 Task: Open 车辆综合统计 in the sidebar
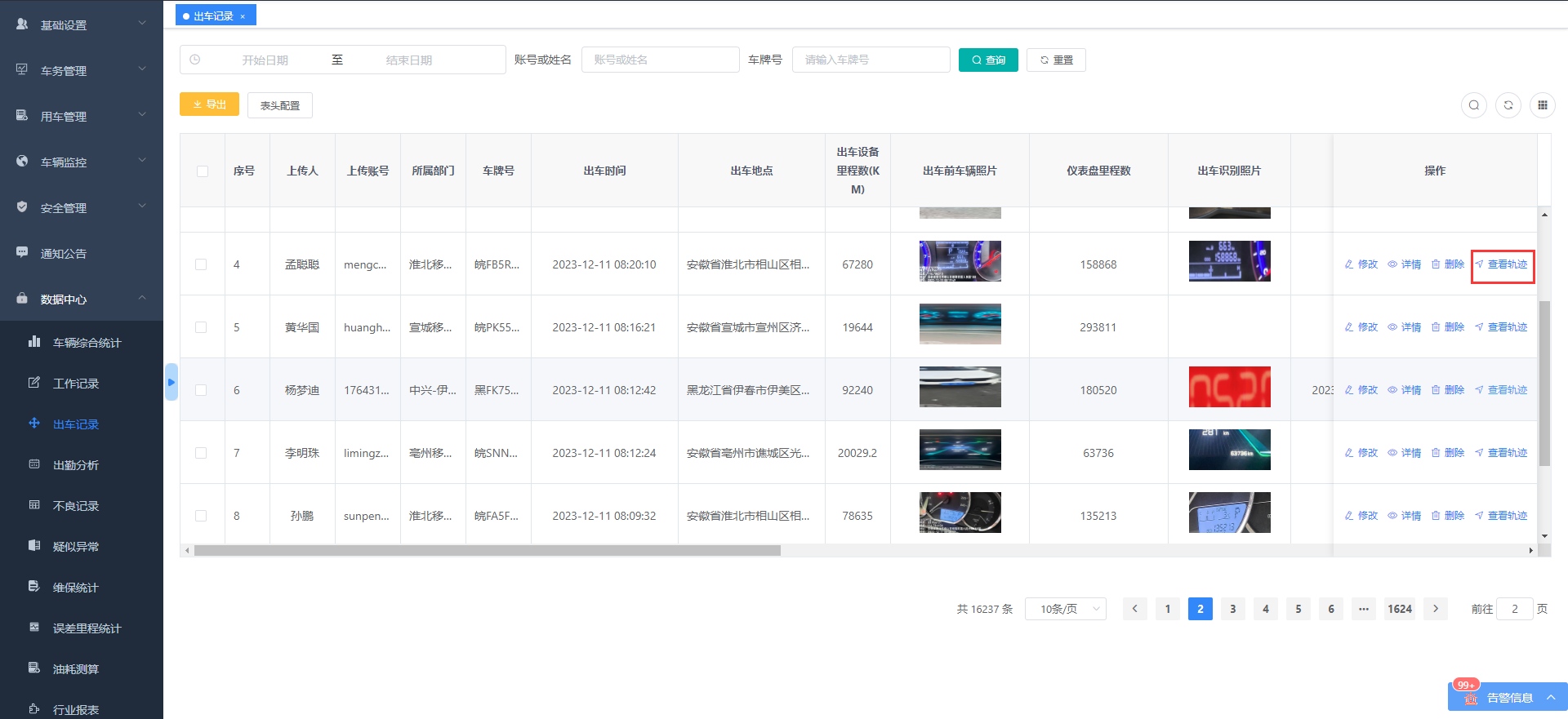click(82, 343)
